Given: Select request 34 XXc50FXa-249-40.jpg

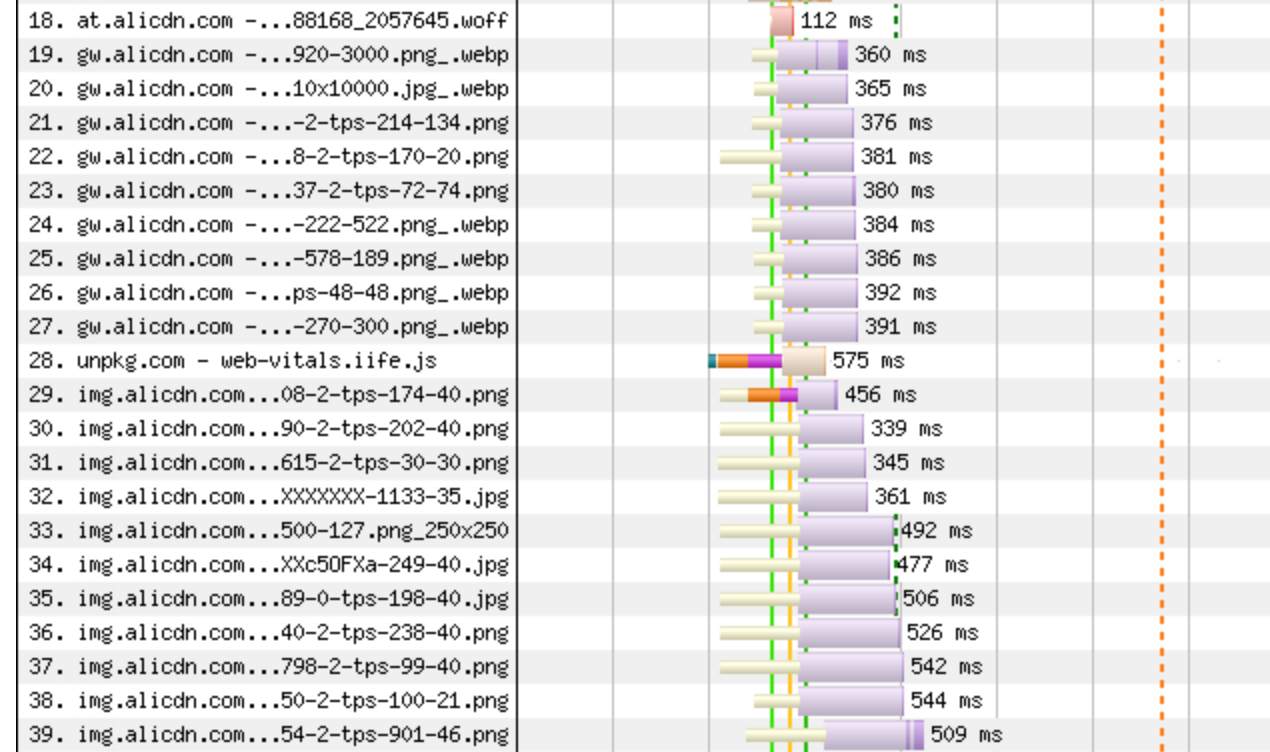Looking at the screenshot, I should (268, 564).
